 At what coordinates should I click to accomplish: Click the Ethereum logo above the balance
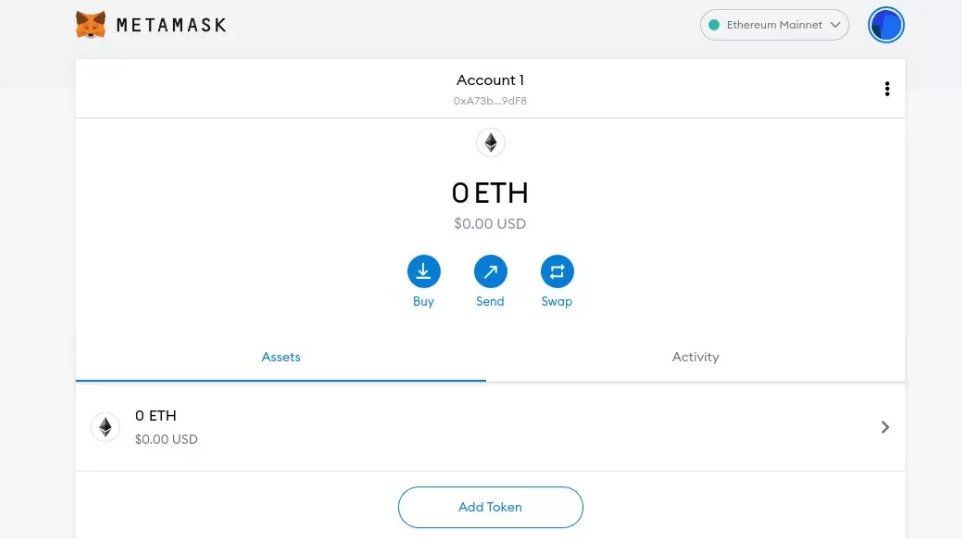coord(490,143)
